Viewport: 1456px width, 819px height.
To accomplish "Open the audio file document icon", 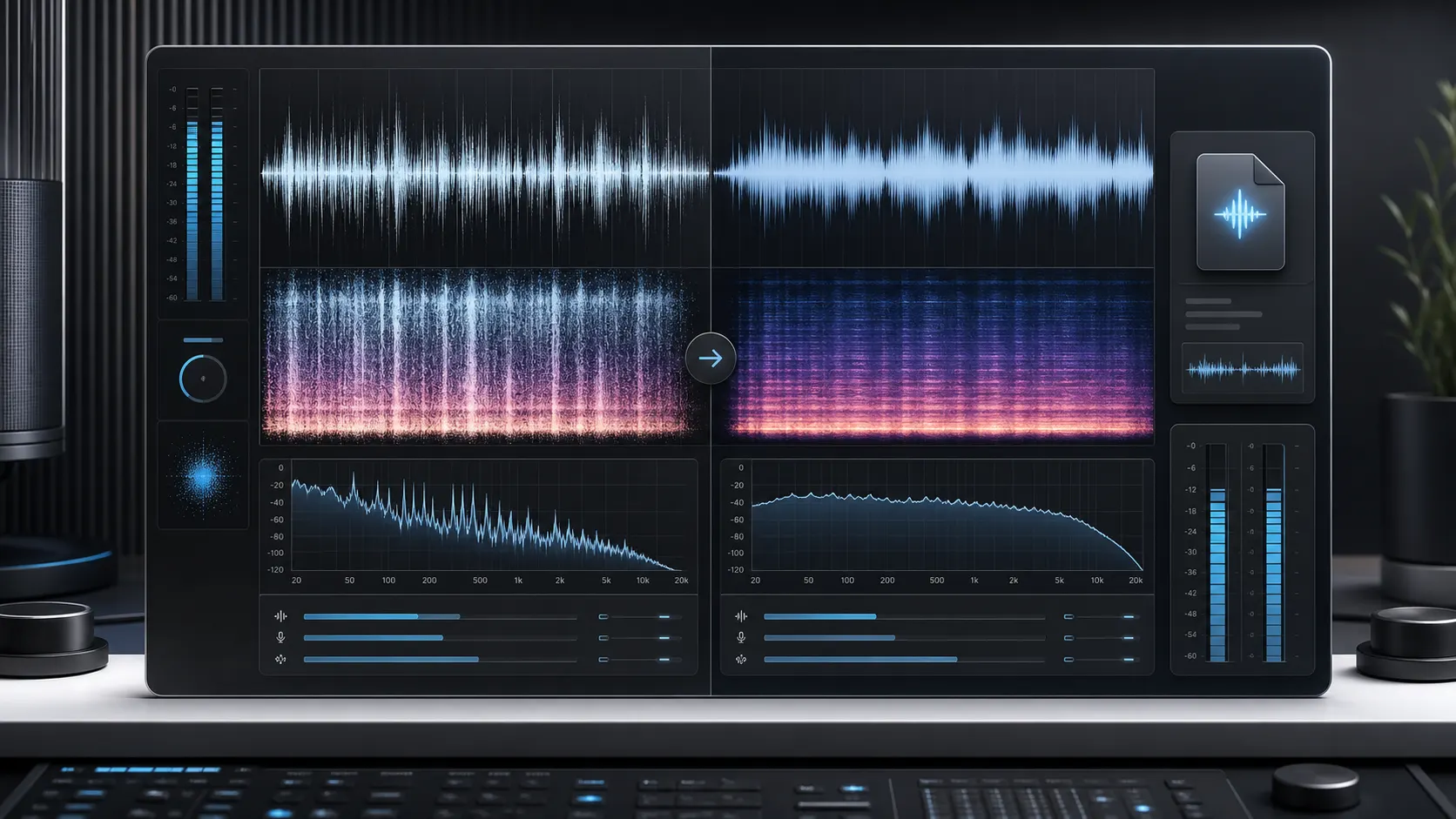I will pyautogui.click(x=1241, y=211).
